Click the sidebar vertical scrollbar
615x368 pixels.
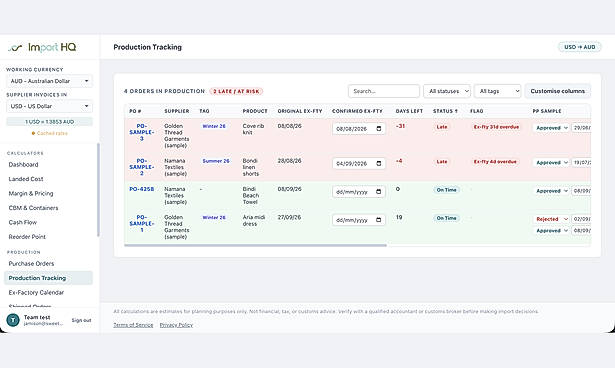98,190
